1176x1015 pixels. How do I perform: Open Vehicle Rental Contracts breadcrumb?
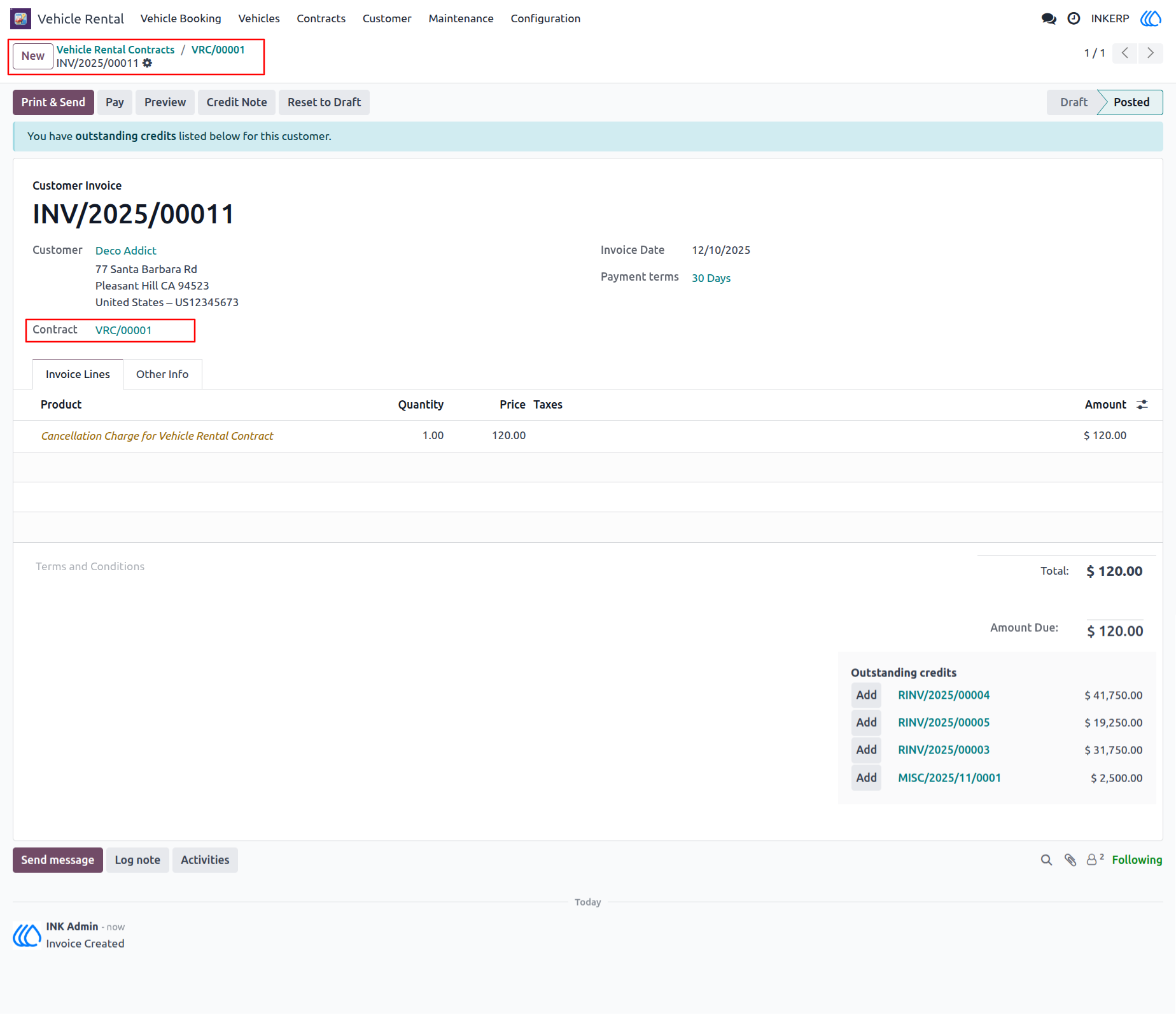coord(115,50)
